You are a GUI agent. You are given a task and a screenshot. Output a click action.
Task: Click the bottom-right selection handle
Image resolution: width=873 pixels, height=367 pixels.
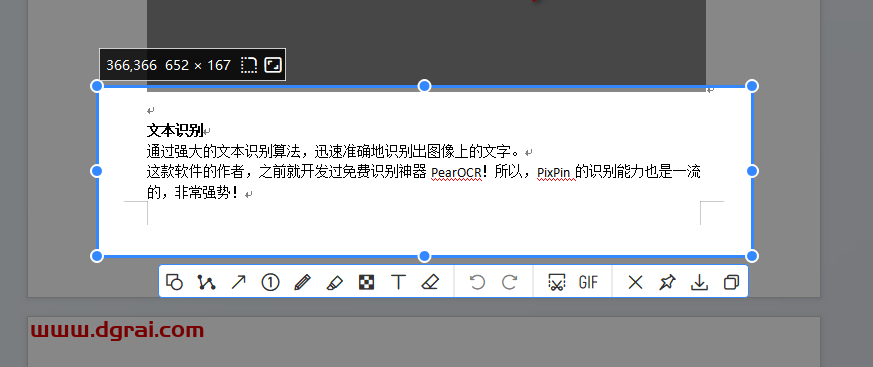[752, 256]
